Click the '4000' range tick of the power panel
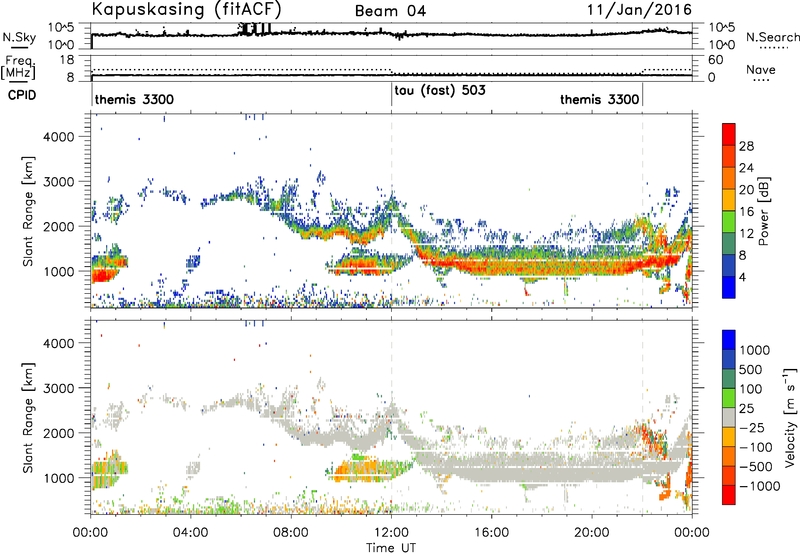 pos(58,137)
